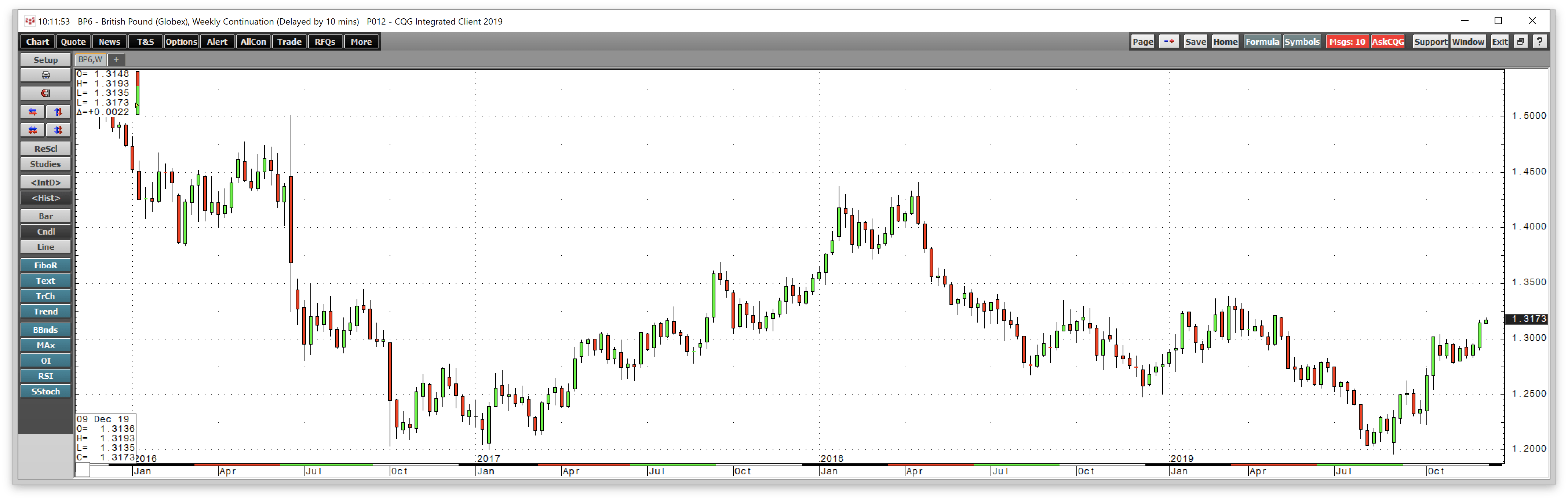The image size is (1568, 500).
Task: Click the restore-windows icon in toolbar
Action: pos(1521,41)
